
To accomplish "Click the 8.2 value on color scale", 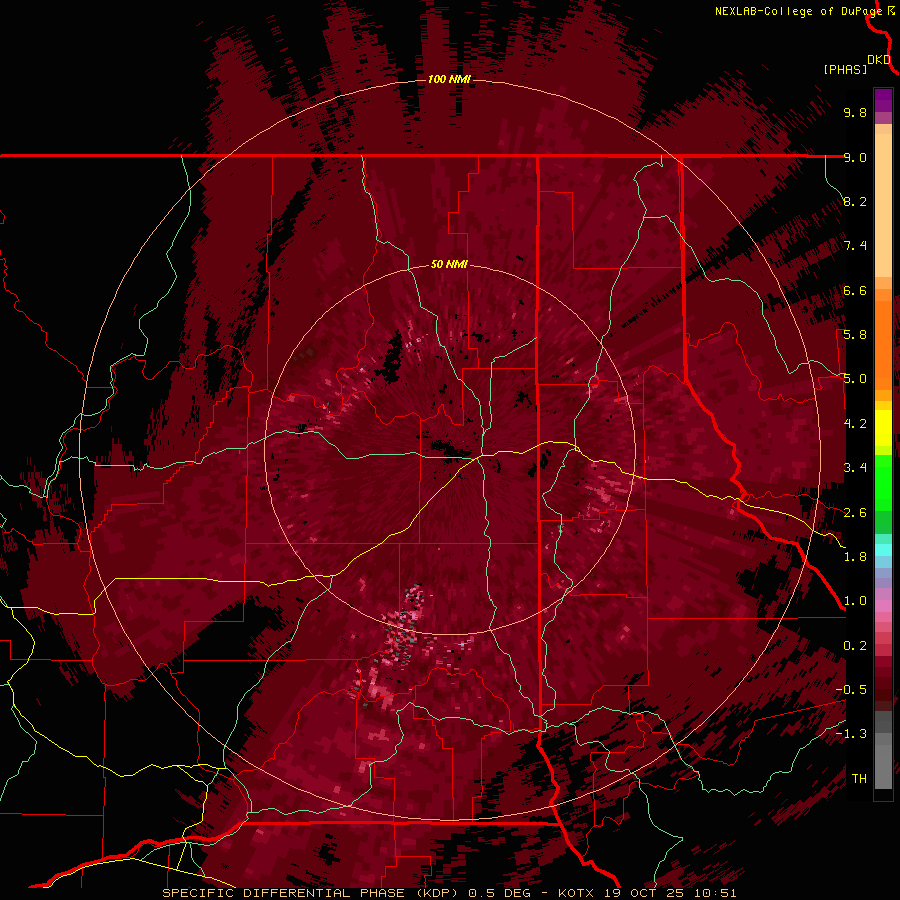I will tap(855, 201).
